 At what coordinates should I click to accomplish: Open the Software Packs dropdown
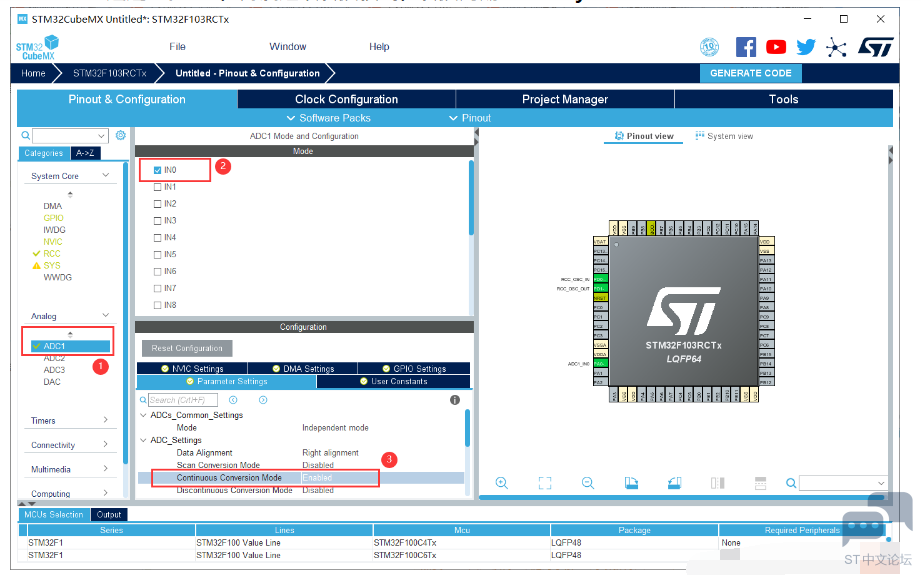328,118
